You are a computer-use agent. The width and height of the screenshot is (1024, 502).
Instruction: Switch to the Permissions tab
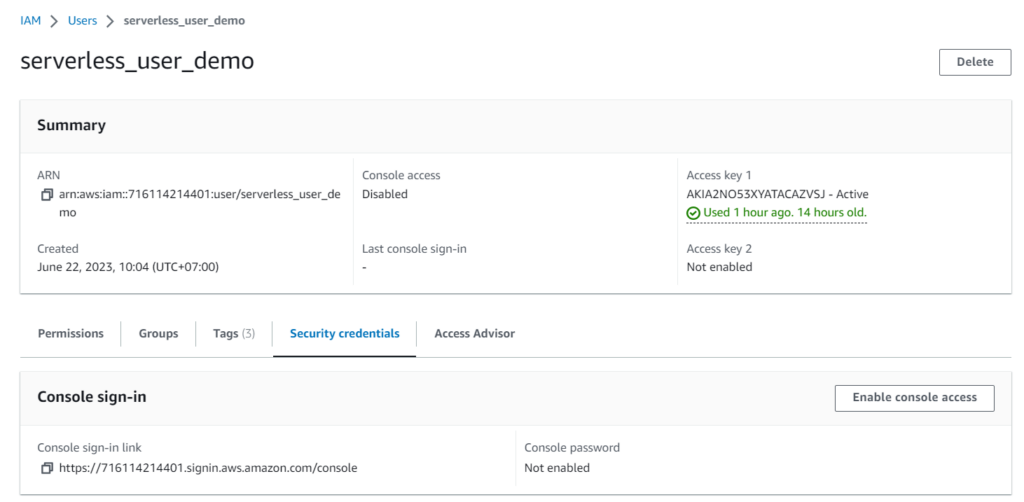click(70, 333)
